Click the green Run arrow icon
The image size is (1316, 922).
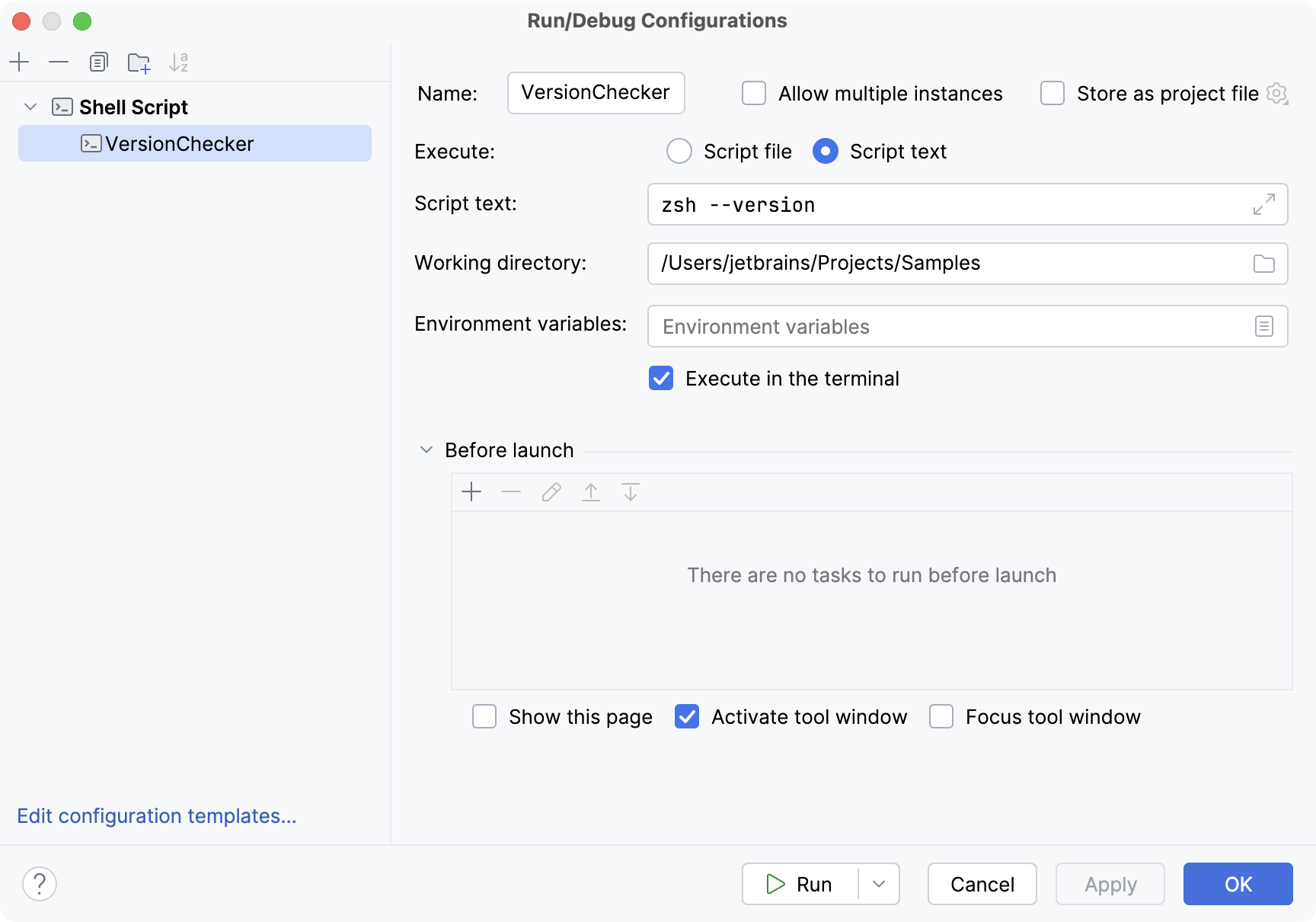point(775,884)
